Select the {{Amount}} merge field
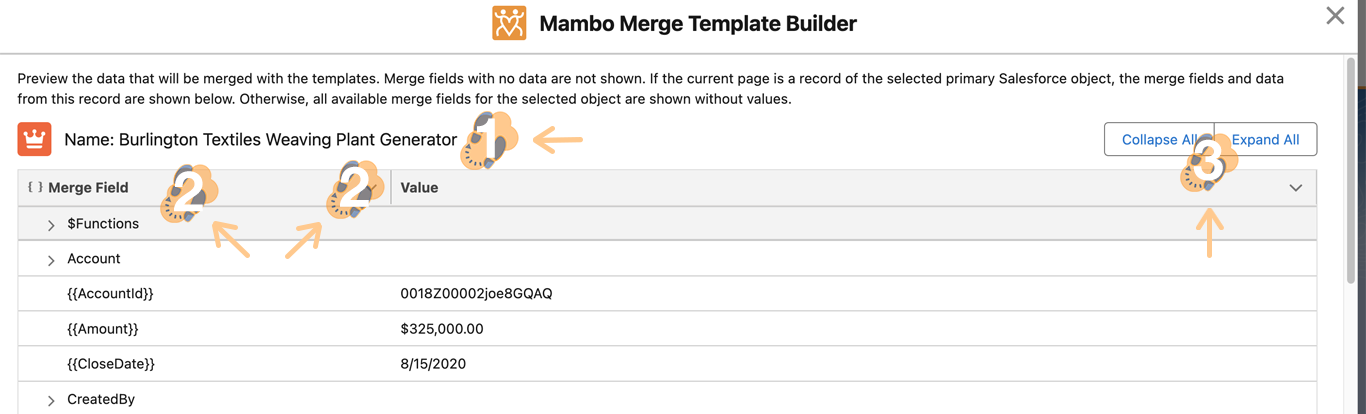This screenshot has height=414, width=1366. click(102, 329)
